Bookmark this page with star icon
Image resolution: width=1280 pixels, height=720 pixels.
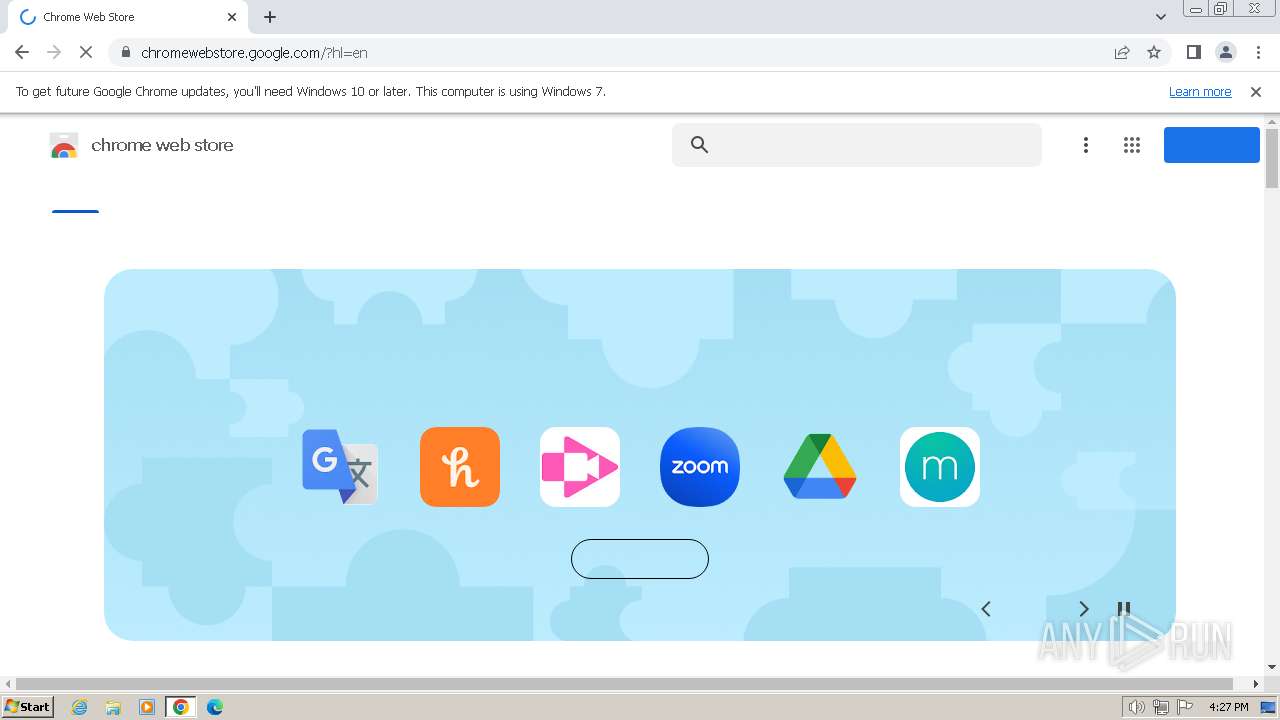click(1154, 52)
